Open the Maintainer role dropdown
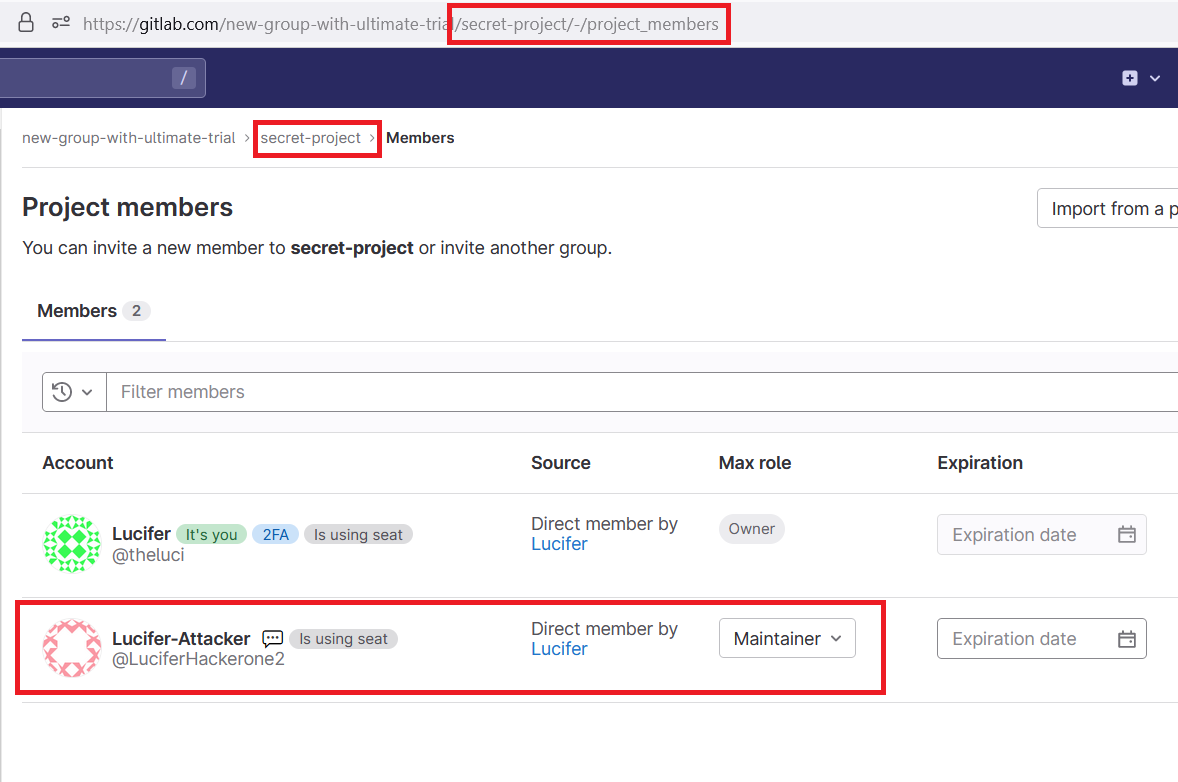Image resolution: width=1178 pixels, height=782 pixels. click(787, 639)
